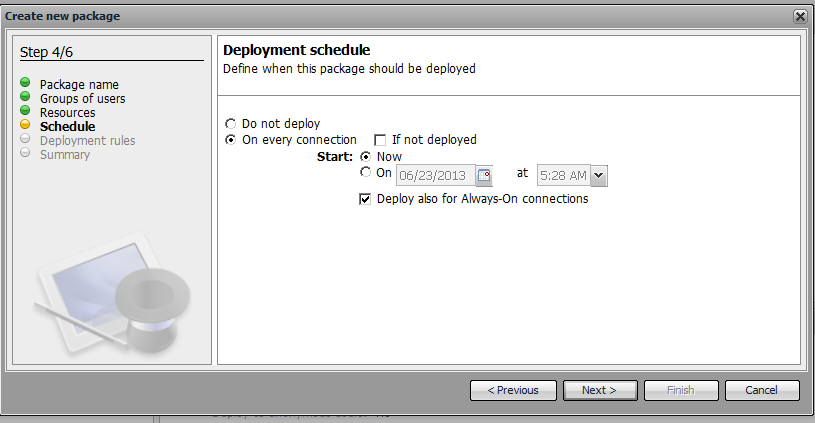This screenshot has width=815, height=423.
Task: Proceed with the Next button
Action: click(599, 390)
